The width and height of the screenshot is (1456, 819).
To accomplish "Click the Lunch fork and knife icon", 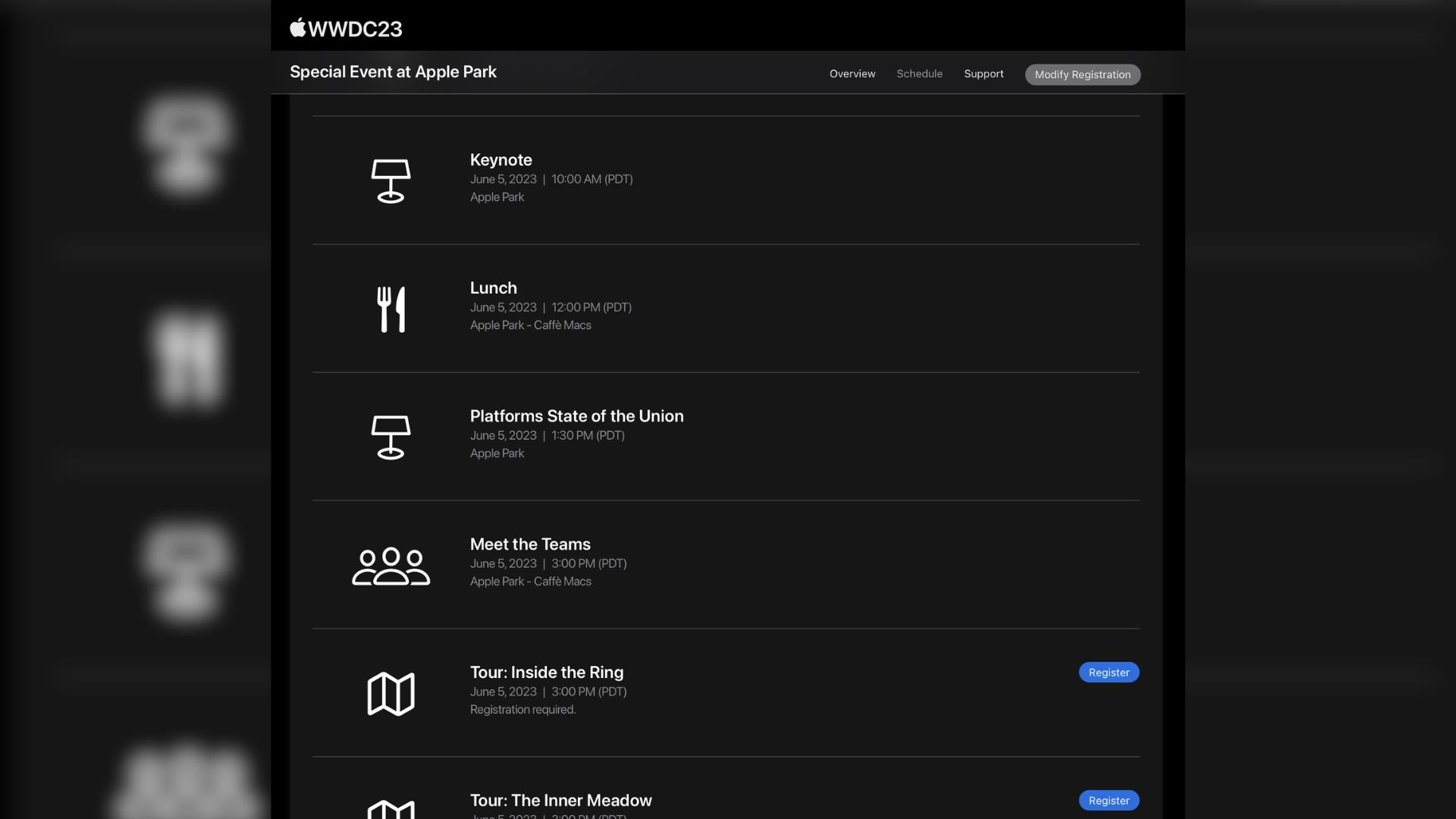I will [x=391, y=309].
